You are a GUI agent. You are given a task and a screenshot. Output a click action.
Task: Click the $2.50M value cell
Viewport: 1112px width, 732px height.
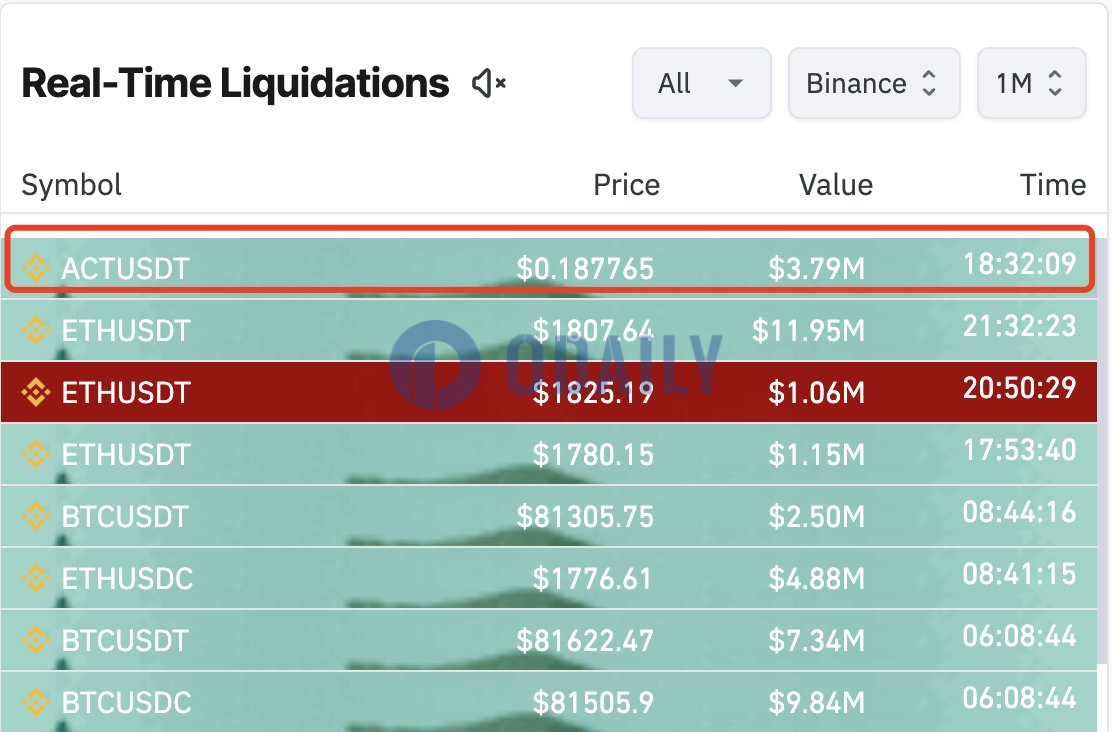click(816, 516)
